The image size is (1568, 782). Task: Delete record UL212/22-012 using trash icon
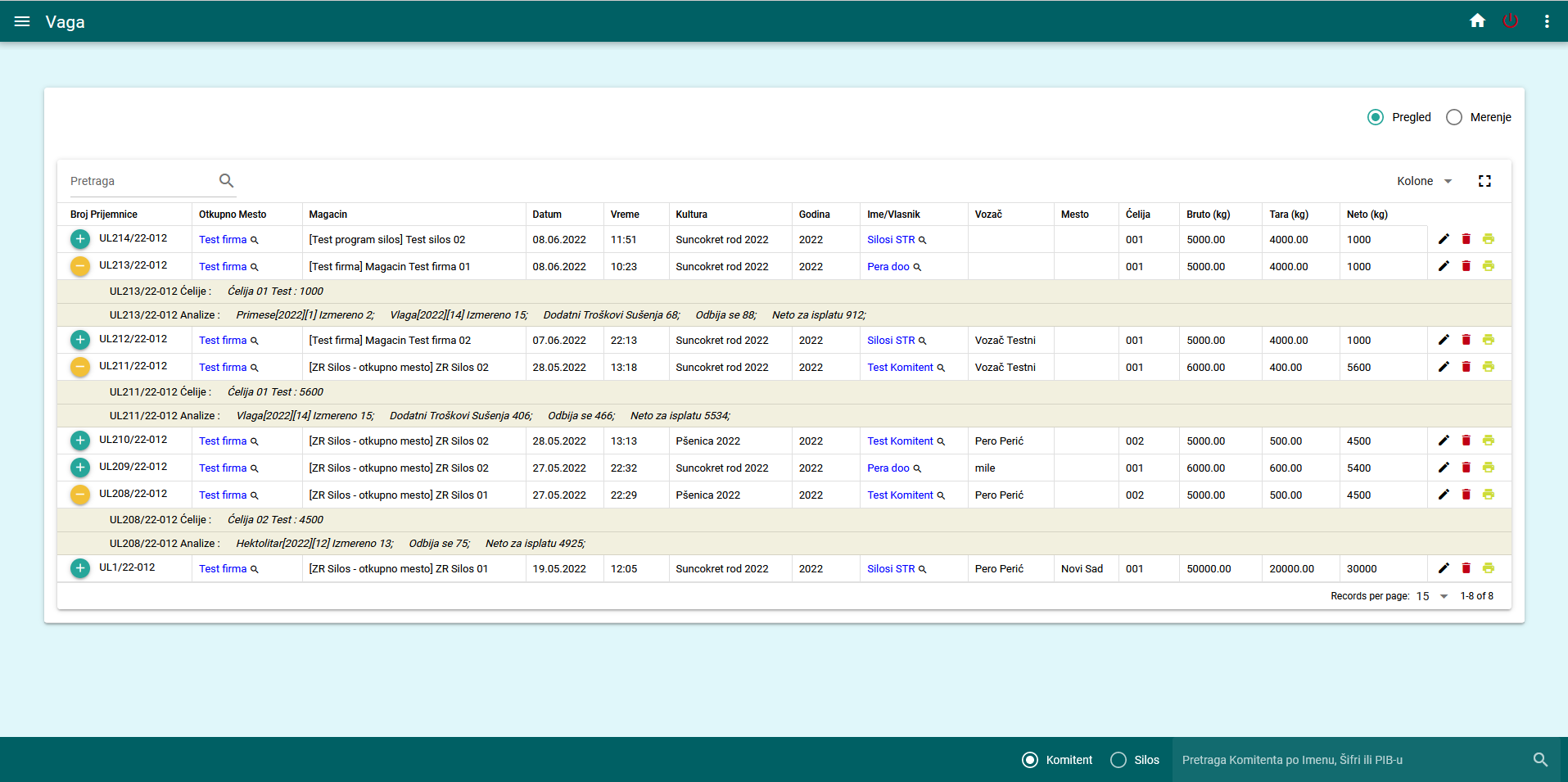[x=1466, y=340]
